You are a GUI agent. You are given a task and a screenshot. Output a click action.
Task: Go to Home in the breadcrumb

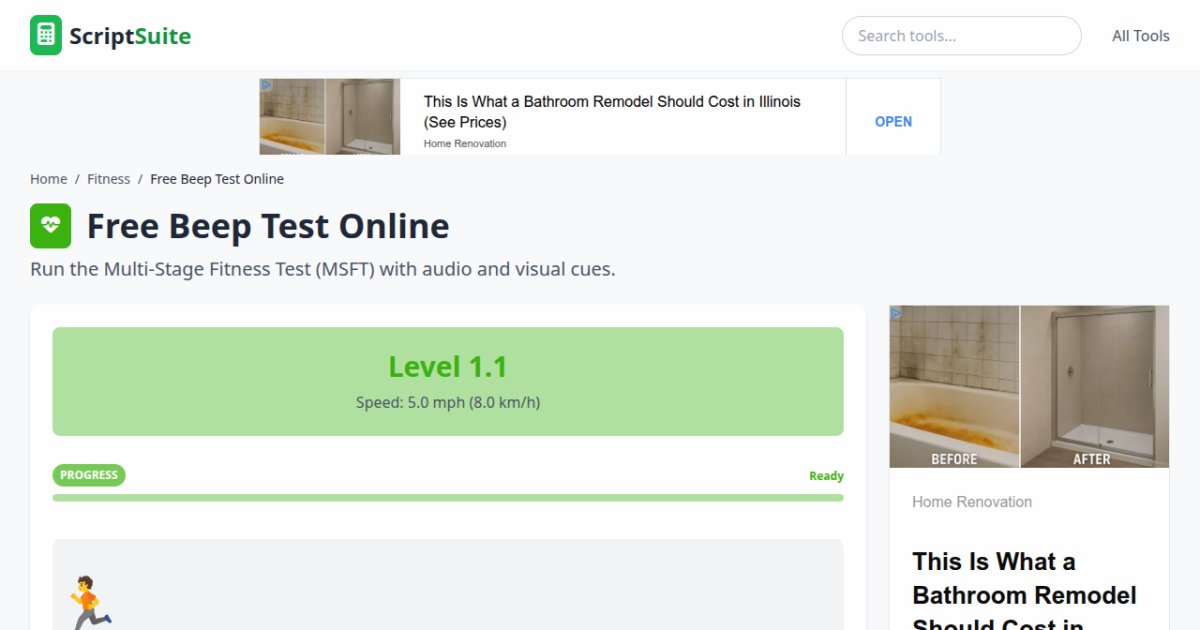pos(48,179)
